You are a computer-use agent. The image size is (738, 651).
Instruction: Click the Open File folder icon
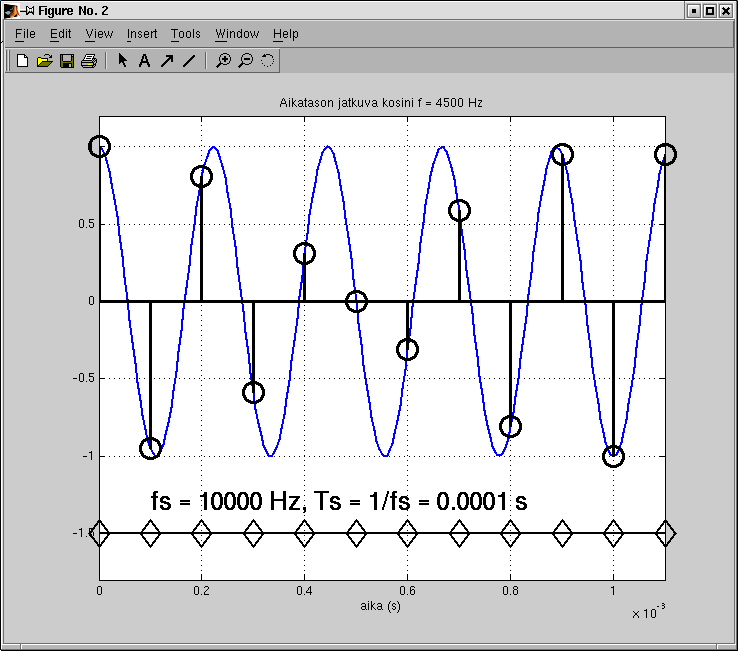(x=44, y=61)
